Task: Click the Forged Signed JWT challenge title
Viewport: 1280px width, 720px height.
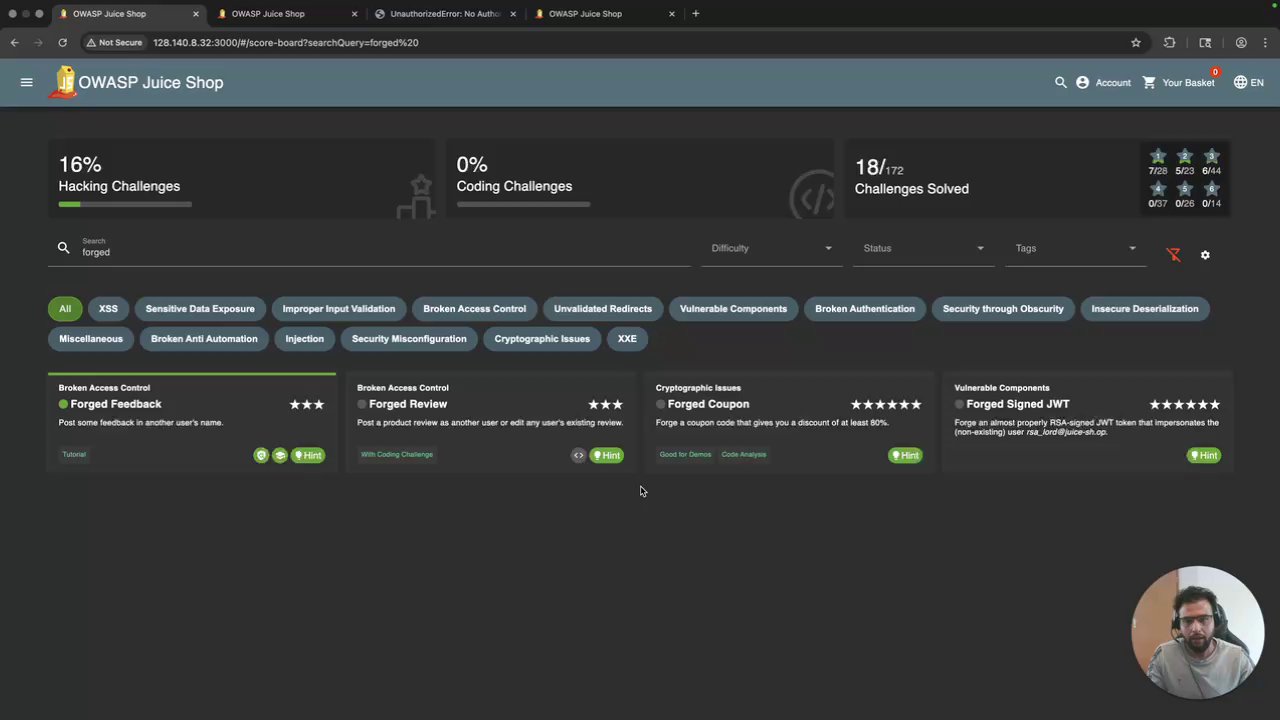Action: (x=1018, y=404)
